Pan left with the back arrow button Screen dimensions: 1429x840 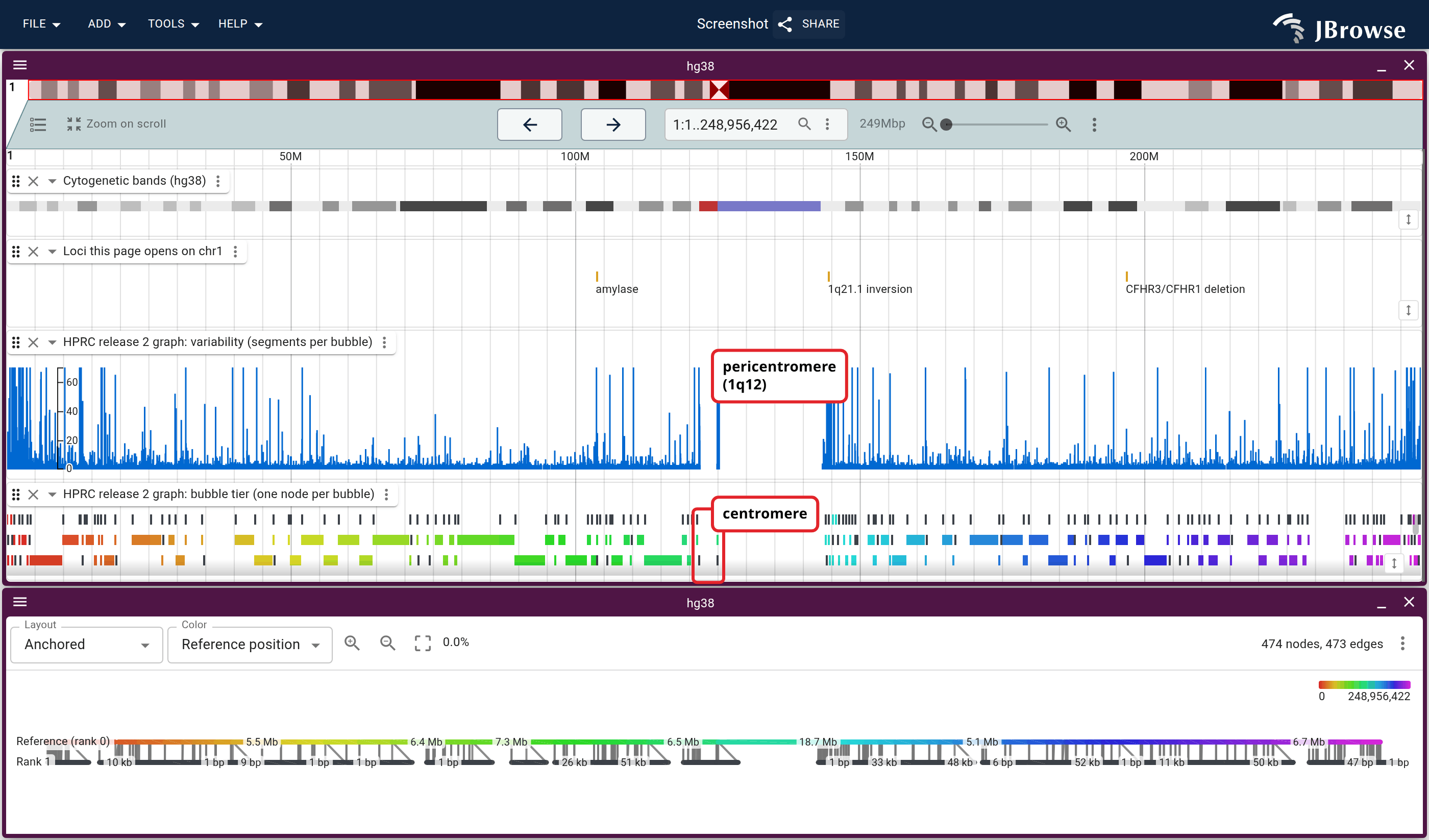click(x=530, y=124)
